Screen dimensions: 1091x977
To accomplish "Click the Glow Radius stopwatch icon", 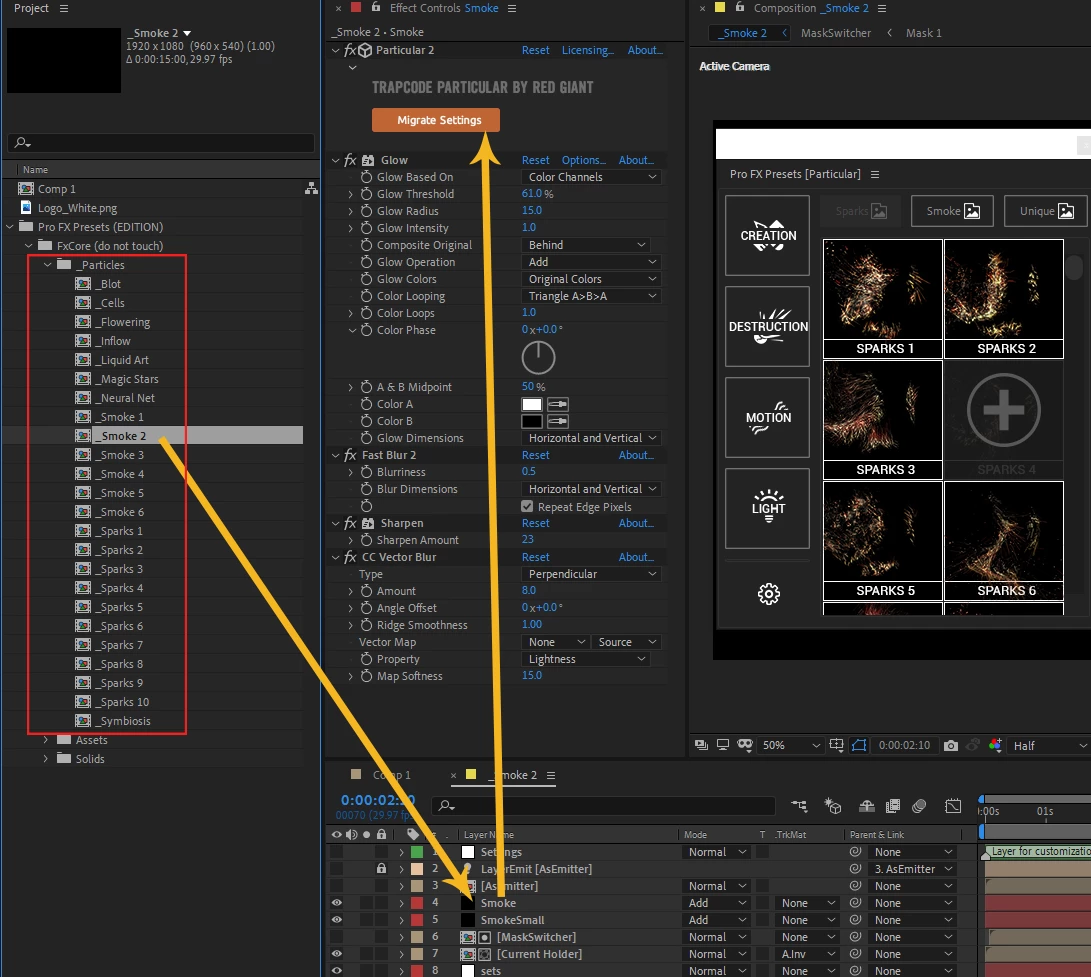I will [x=366, y=211].
